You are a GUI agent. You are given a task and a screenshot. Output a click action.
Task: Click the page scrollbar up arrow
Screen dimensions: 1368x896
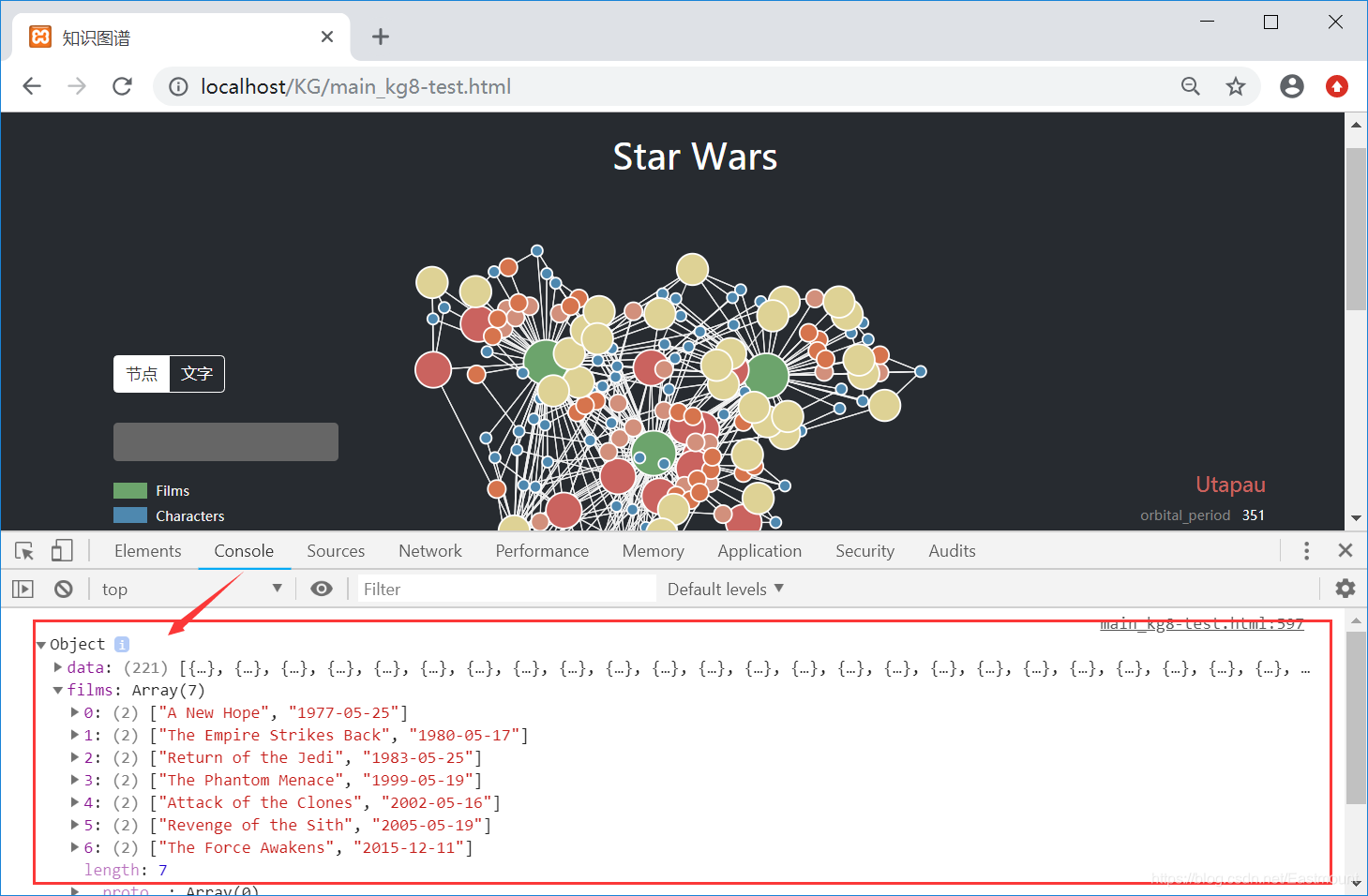[1356, 124]
